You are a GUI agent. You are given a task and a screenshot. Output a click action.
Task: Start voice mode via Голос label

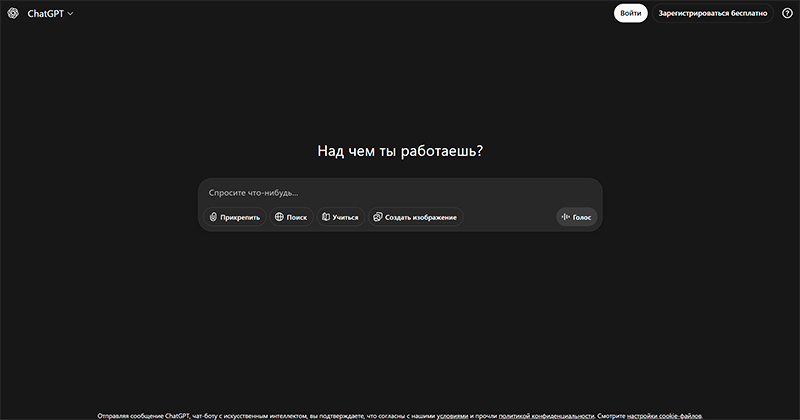tap(582, 217)
